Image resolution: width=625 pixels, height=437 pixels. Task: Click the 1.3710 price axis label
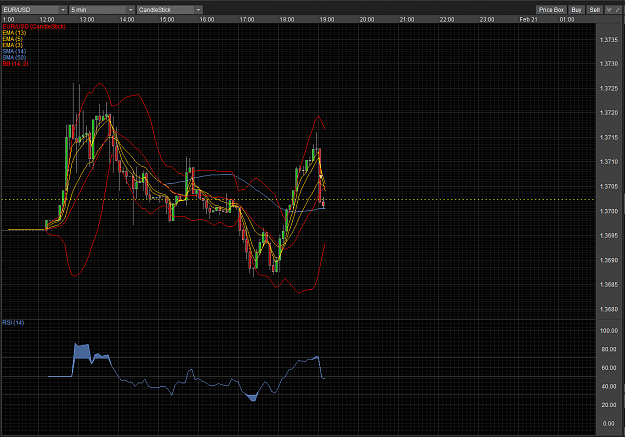609,162
